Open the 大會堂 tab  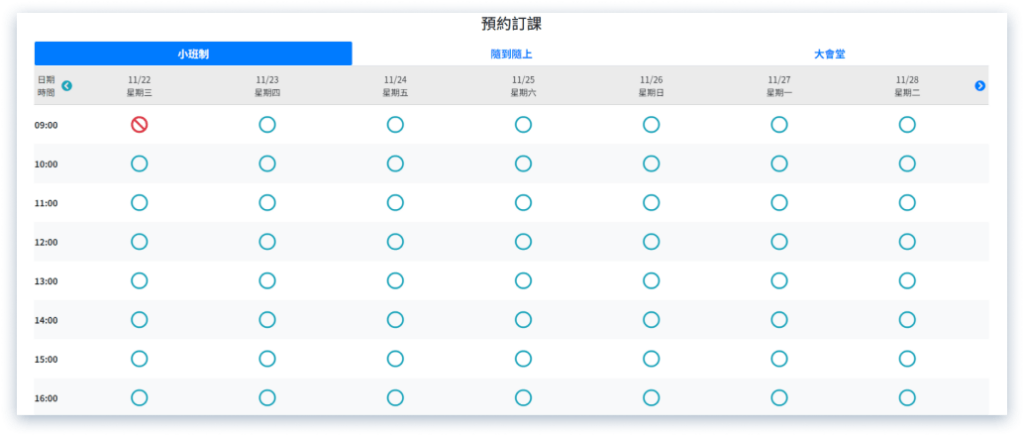[829, 54]
